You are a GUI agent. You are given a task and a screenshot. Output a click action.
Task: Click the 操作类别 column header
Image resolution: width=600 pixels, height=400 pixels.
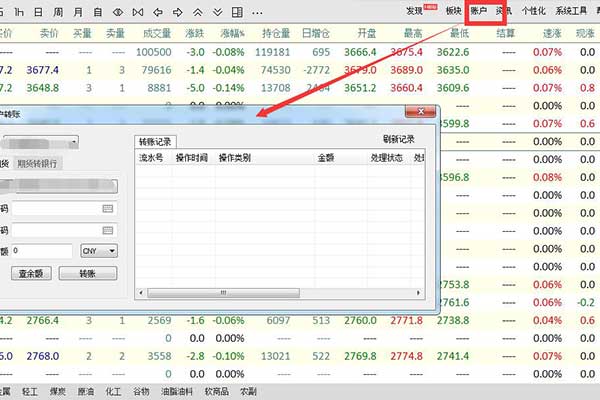235,157
